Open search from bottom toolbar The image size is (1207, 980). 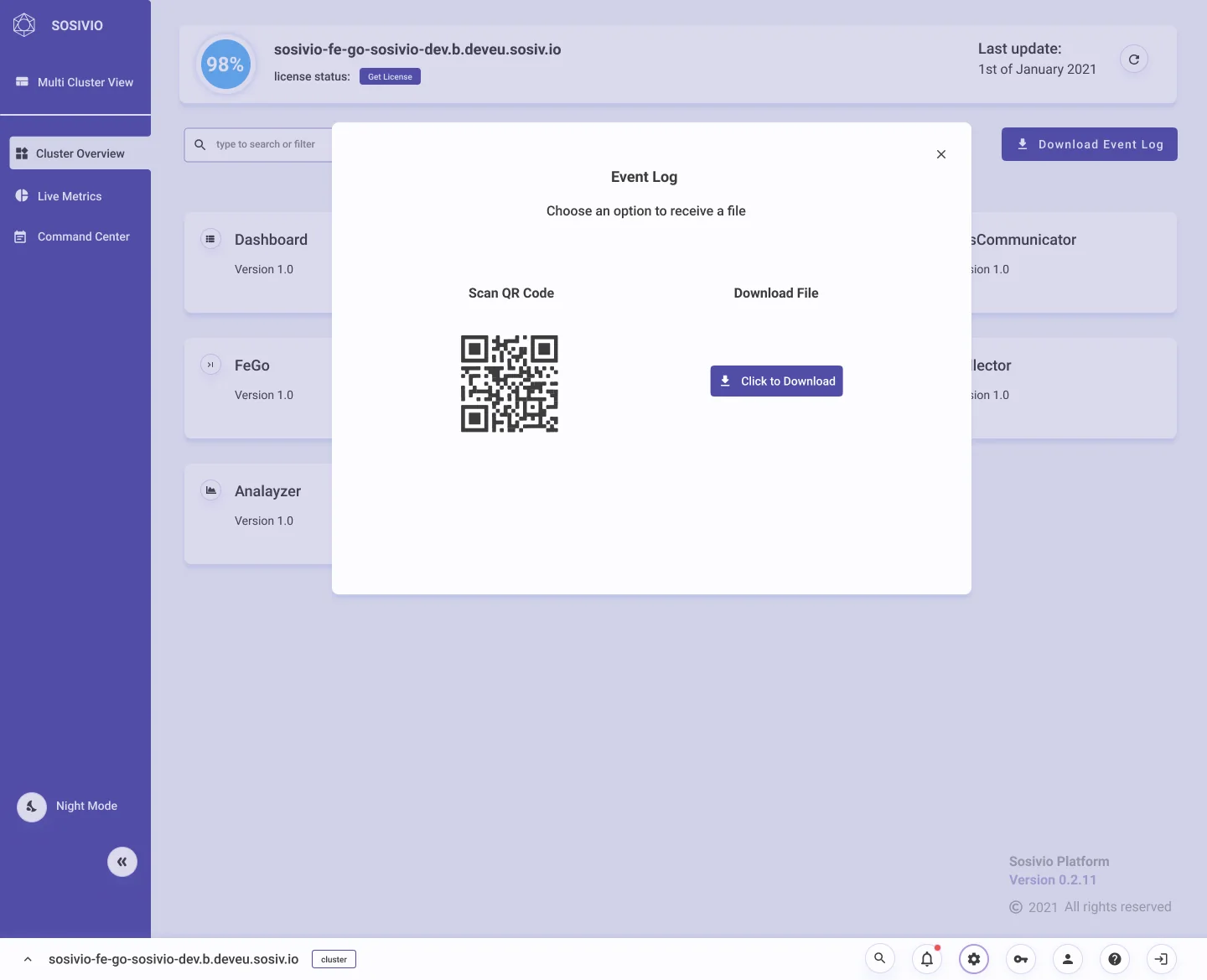(x=880, y=958)
